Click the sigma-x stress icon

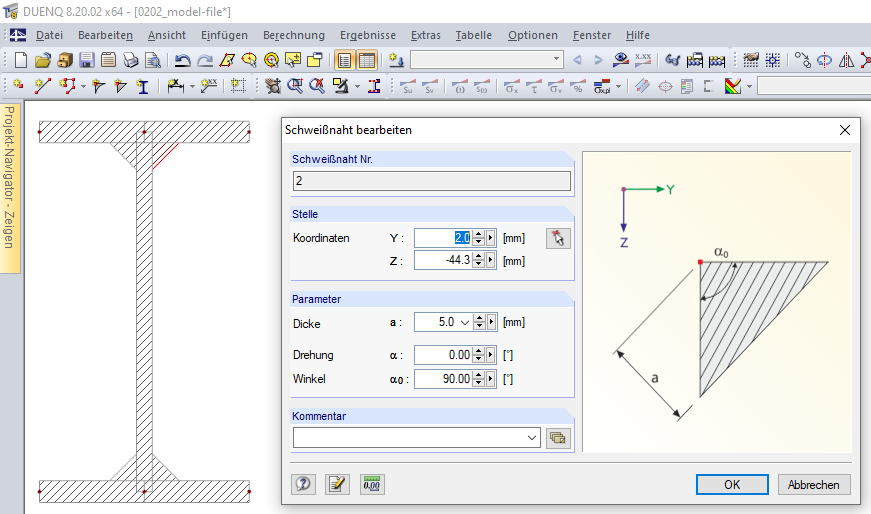click(x=512, y=86)
